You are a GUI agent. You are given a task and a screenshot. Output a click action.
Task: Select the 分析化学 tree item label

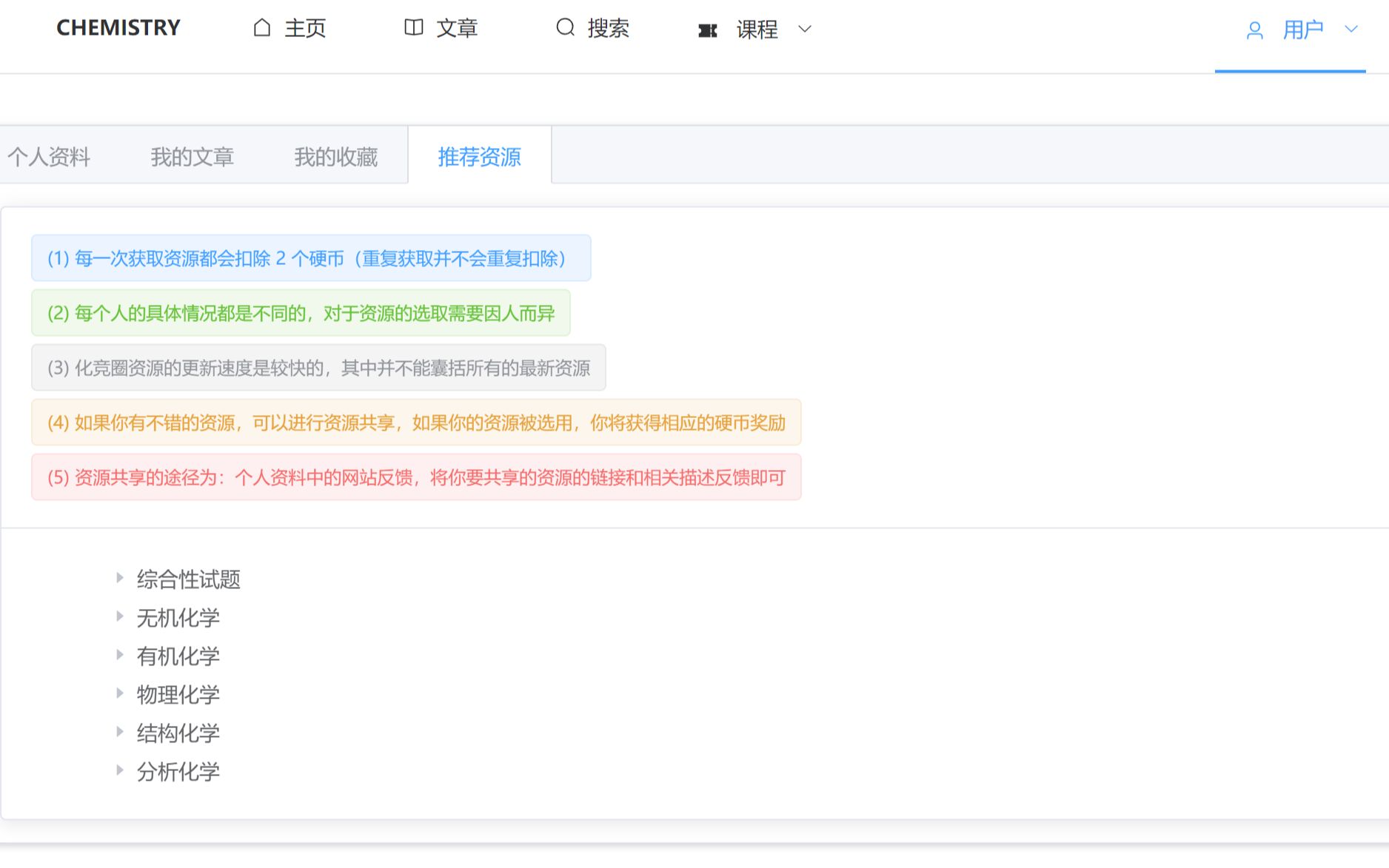pos(178,772)
